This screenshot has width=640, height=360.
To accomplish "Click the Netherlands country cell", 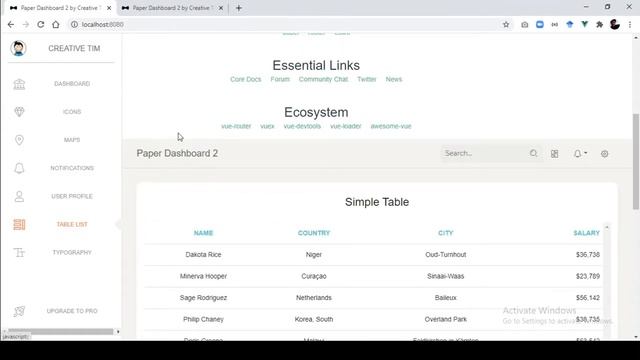I will 314,298.
